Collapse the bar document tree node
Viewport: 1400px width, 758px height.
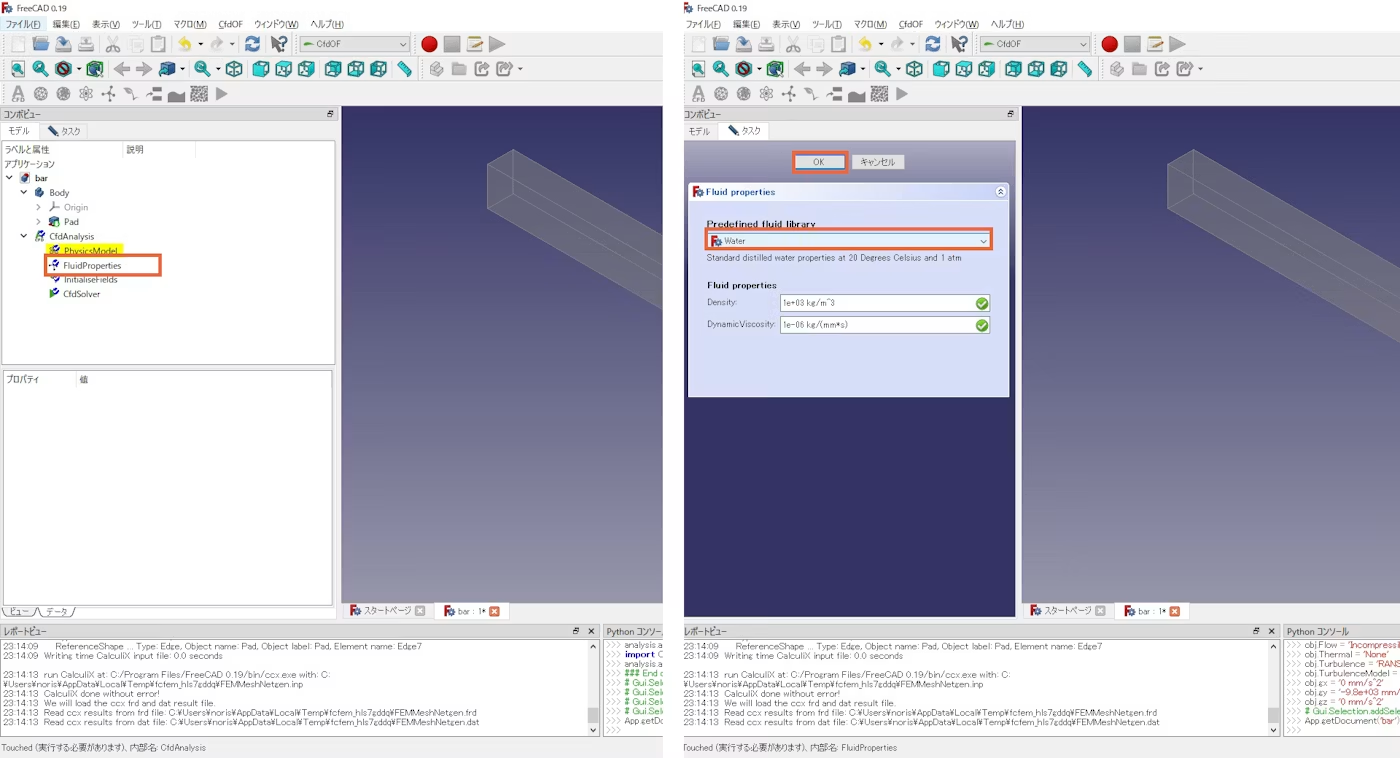[x=10, y=178]
